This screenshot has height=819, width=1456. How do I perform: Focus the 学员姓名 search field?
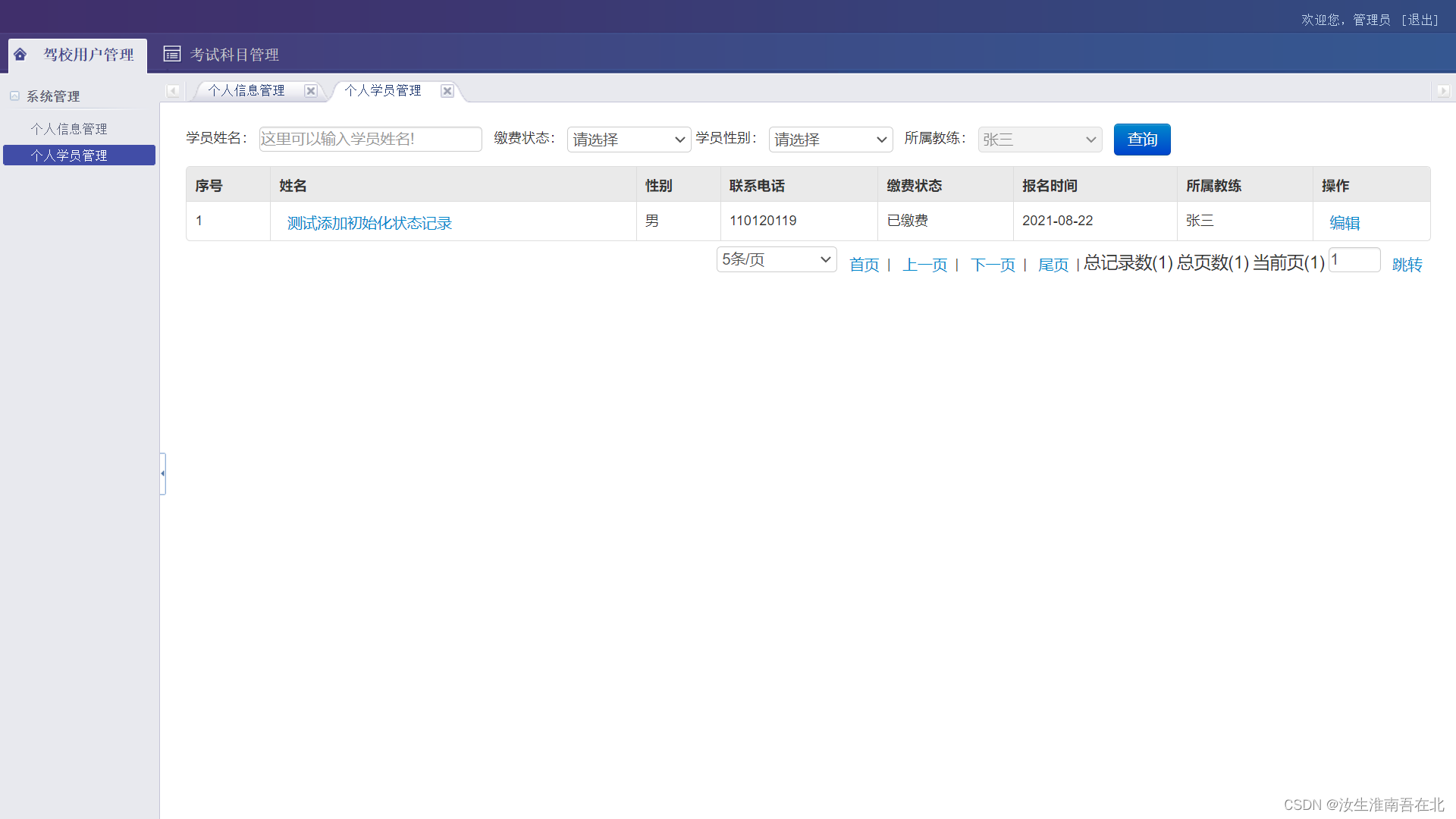[x=370, y=139]
